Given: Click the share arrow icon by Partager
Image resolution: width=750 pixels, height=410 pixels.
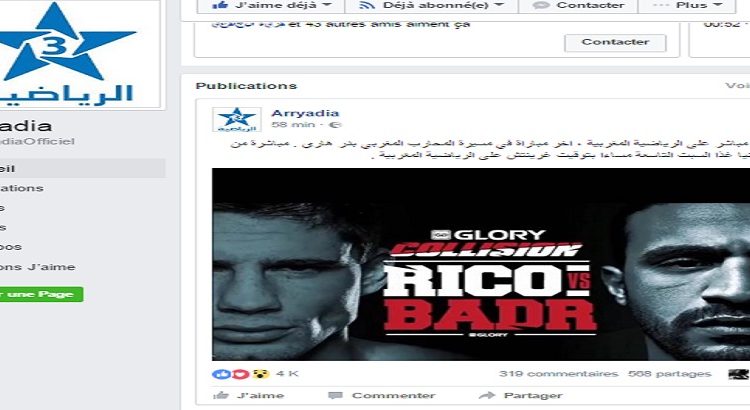Looking at the screenshot, I should pos(487,395).
